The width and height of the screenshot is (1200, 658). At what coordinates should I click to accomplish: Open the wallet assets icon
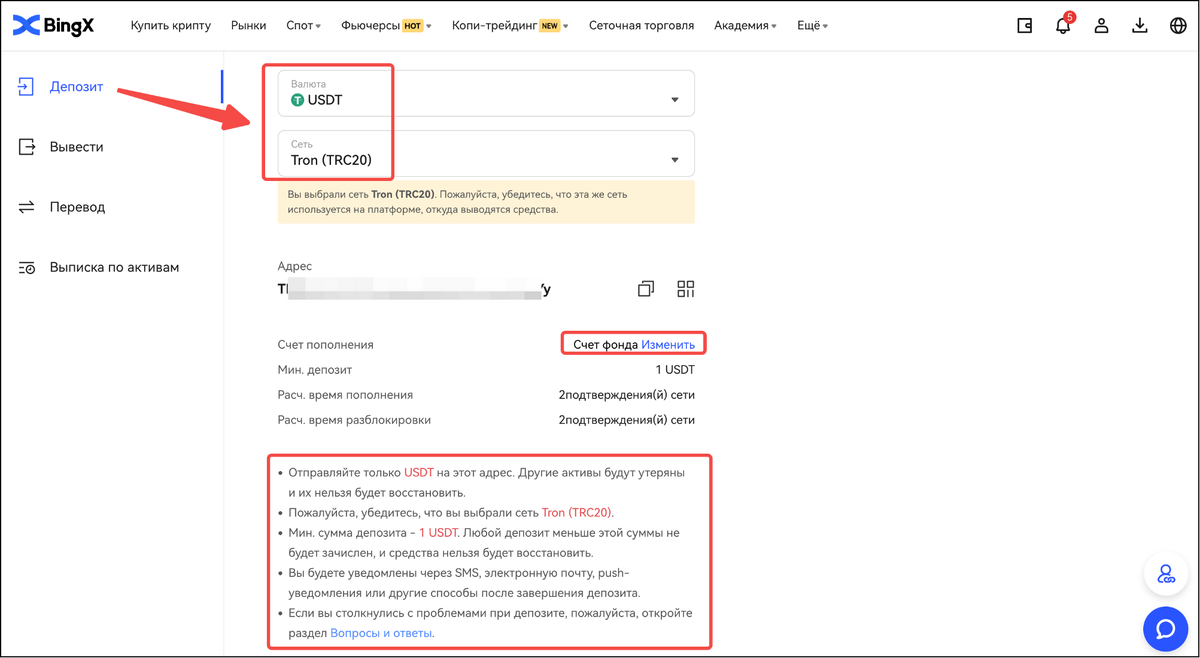point(1024,26)
